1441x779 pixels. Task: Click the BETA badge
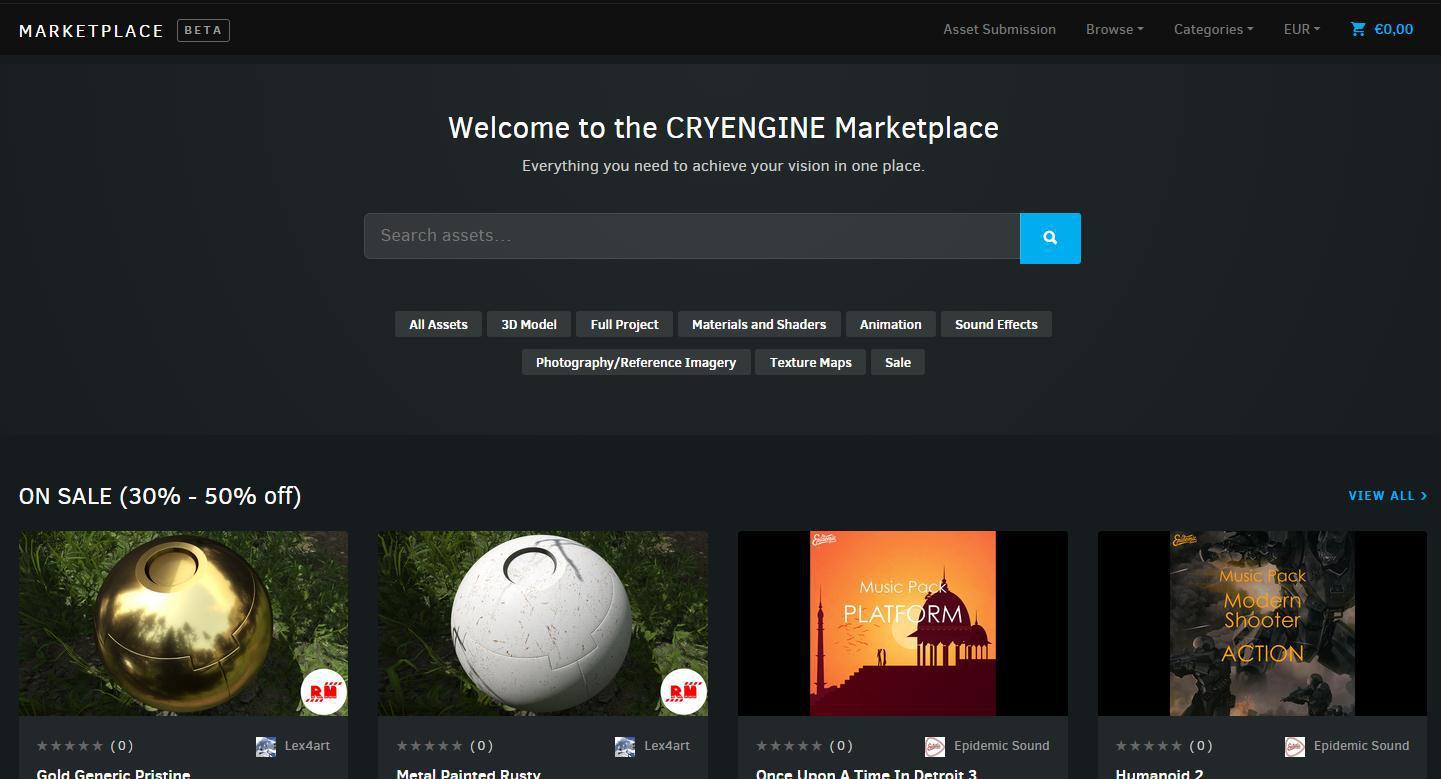203,30
